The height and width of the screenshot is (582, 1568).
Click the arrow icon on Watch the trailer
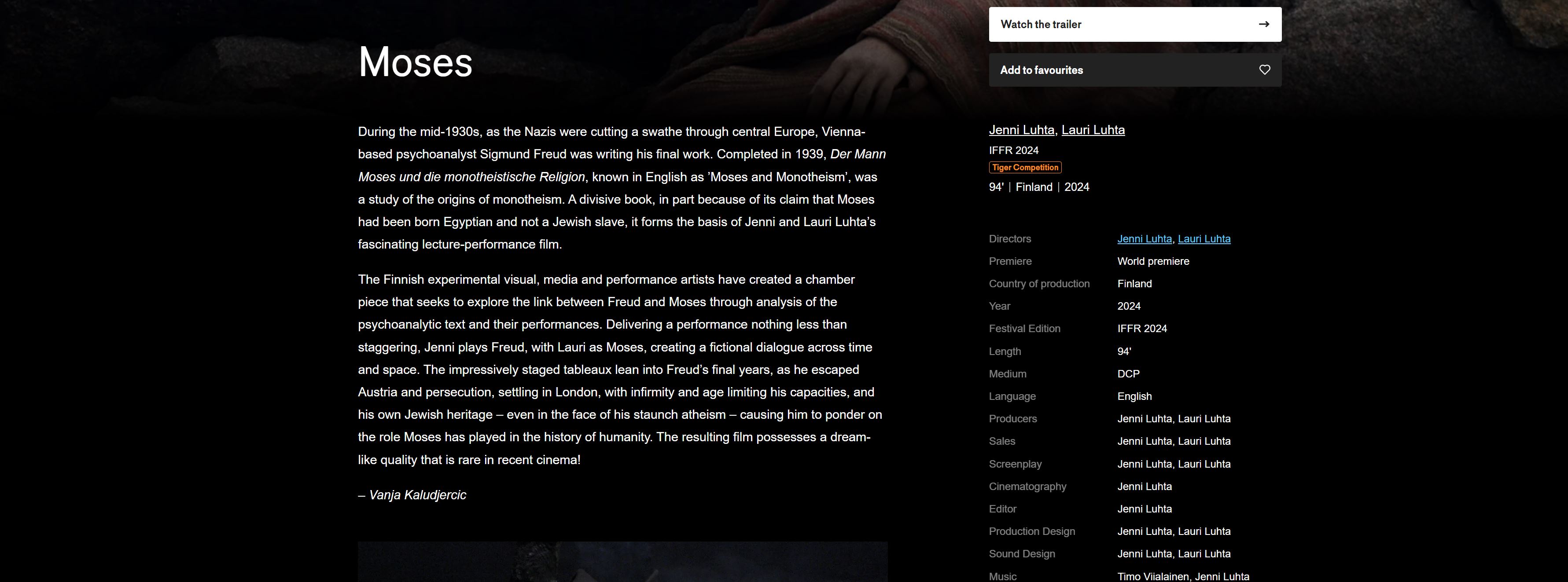(x=1264, y=24)
